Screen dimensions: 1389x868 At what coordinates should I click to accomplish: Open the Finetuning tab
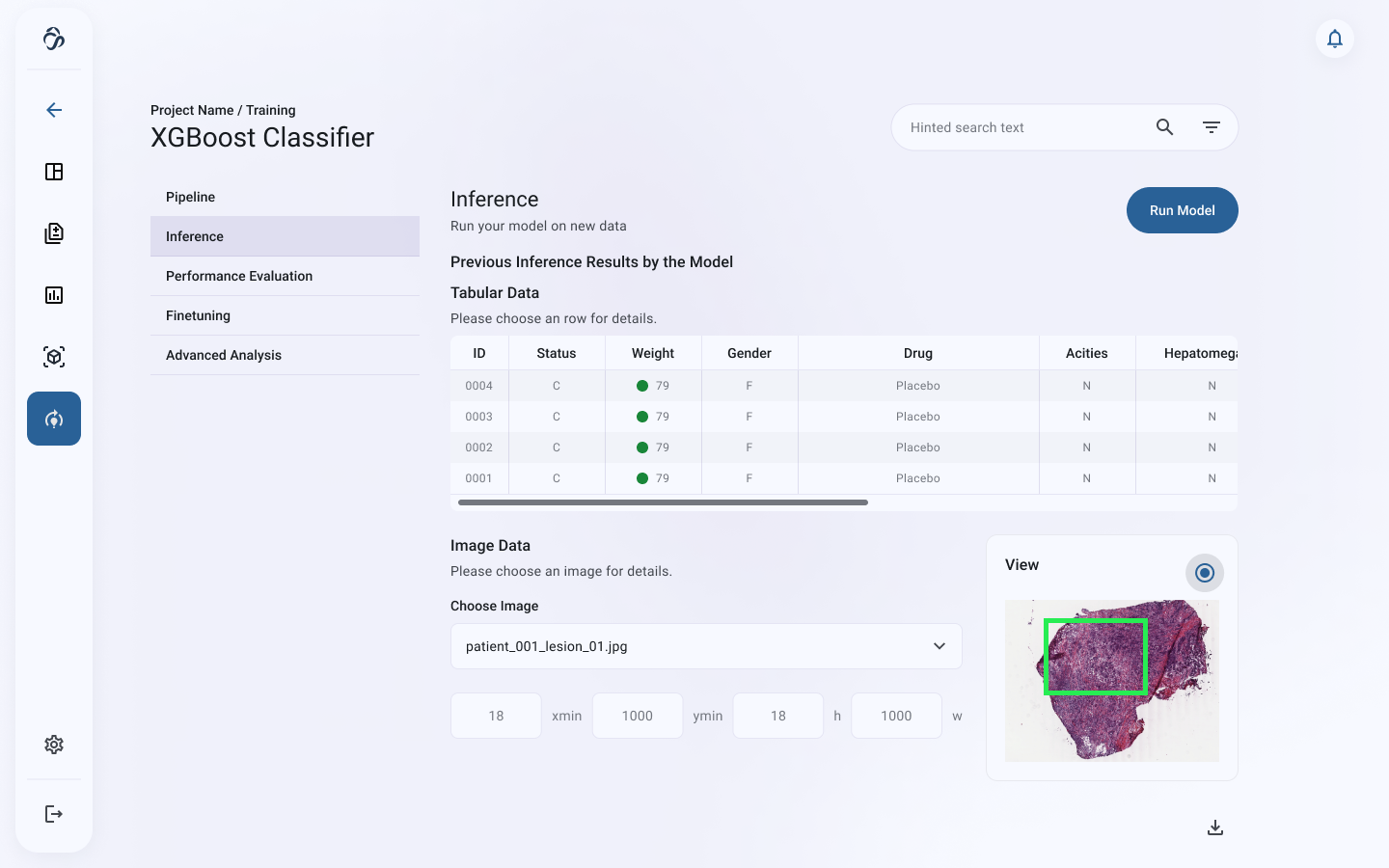285,315
